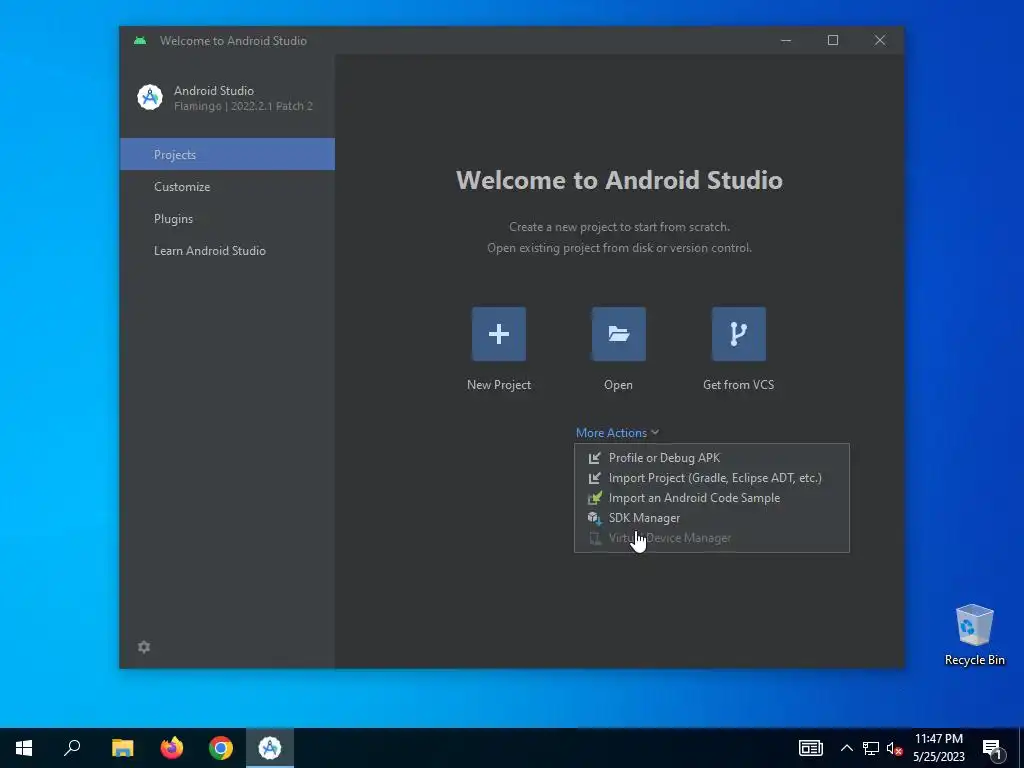This screenshot has height=768, width=1024.
Task: Click the New Project plus icon
Action: pyautogui.click(x=499, y=334)
